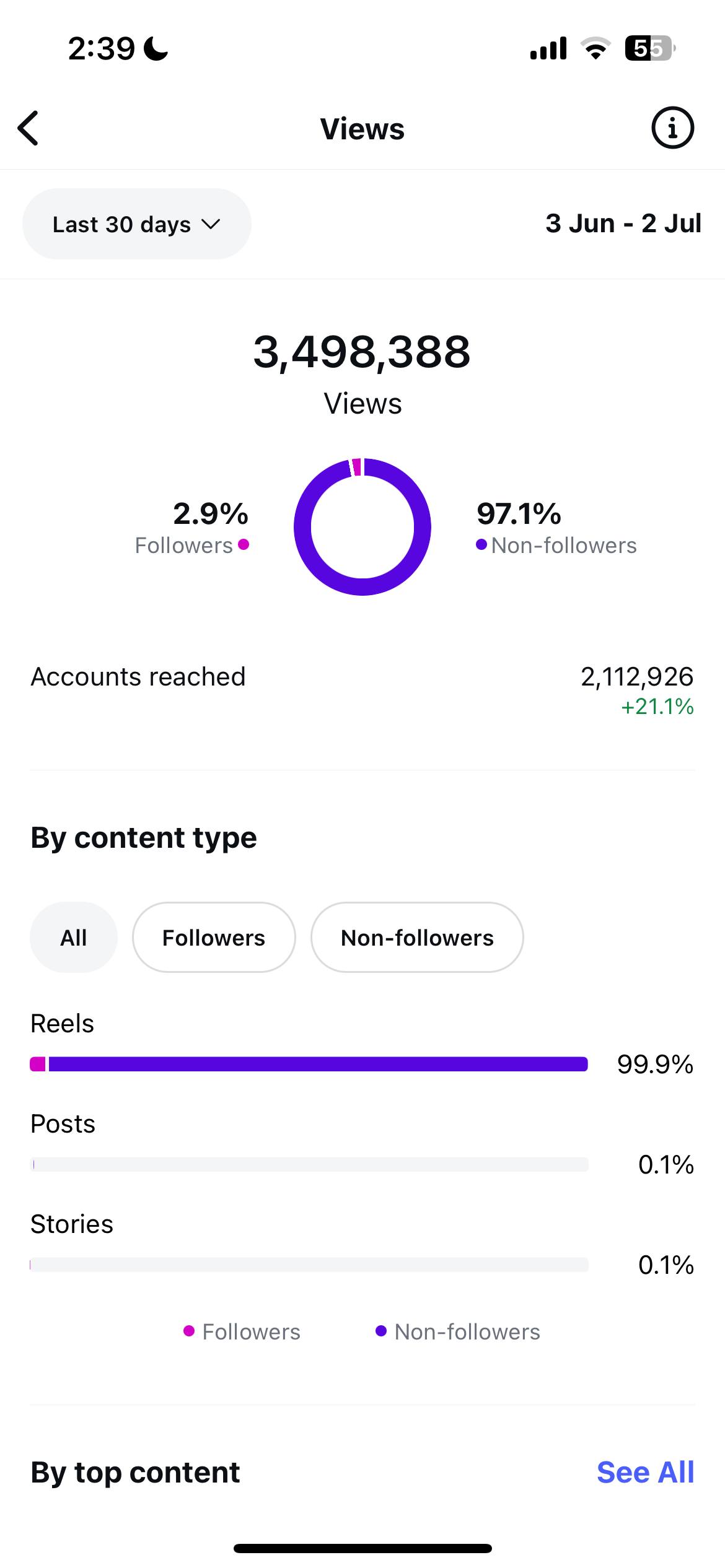Screen dimensions: 725x1568
Task: Select the Non-followers filter chip
Action: [417, 937]
